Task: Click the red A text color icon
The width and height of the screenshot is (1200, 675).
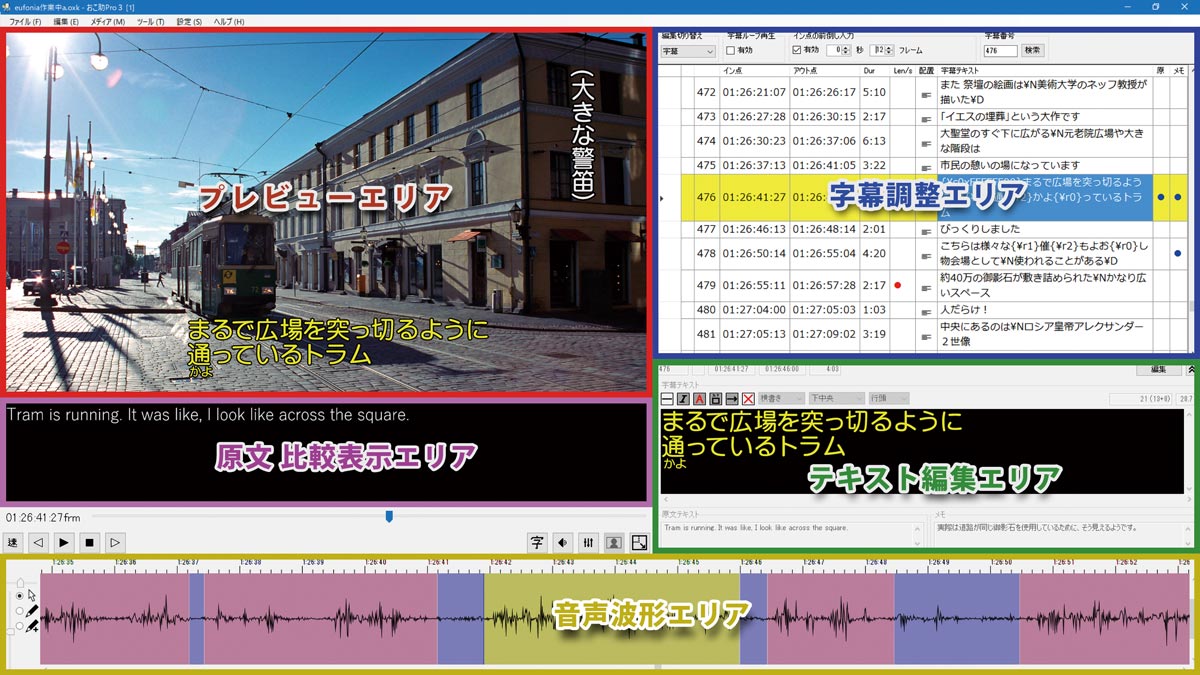Action: point(698,399)
